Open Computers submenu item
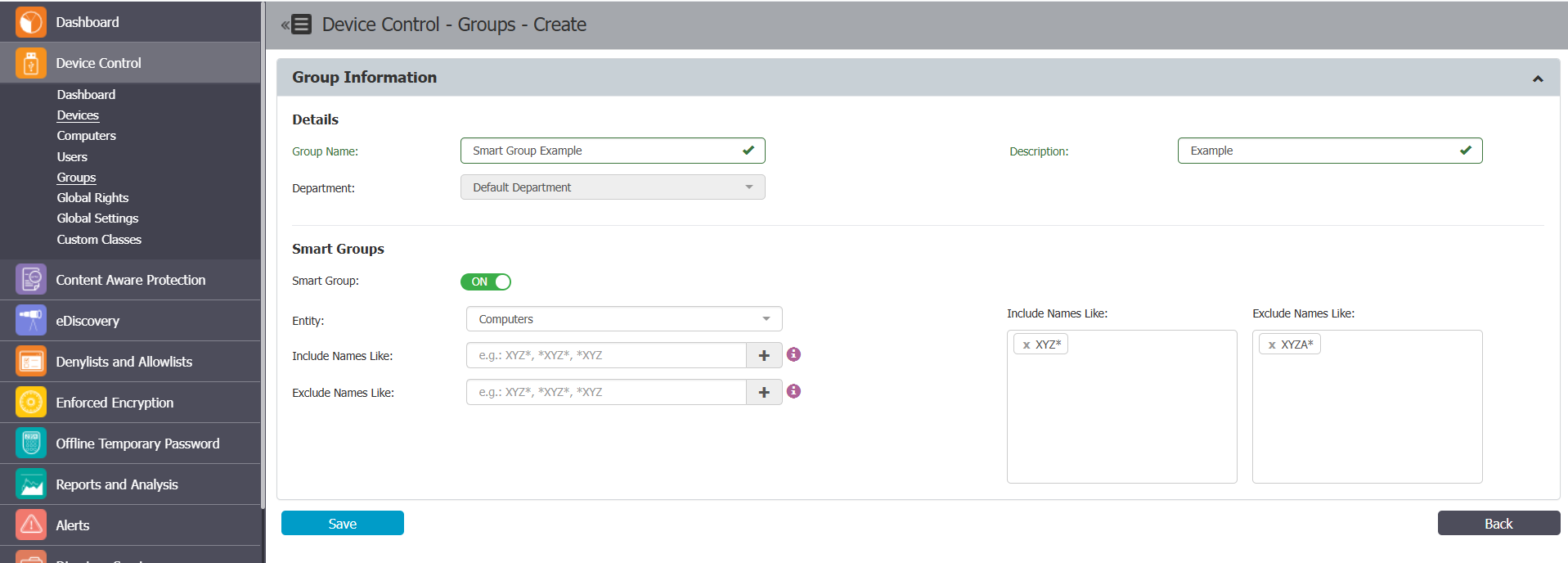The image size is (1568, 563). 86,136
